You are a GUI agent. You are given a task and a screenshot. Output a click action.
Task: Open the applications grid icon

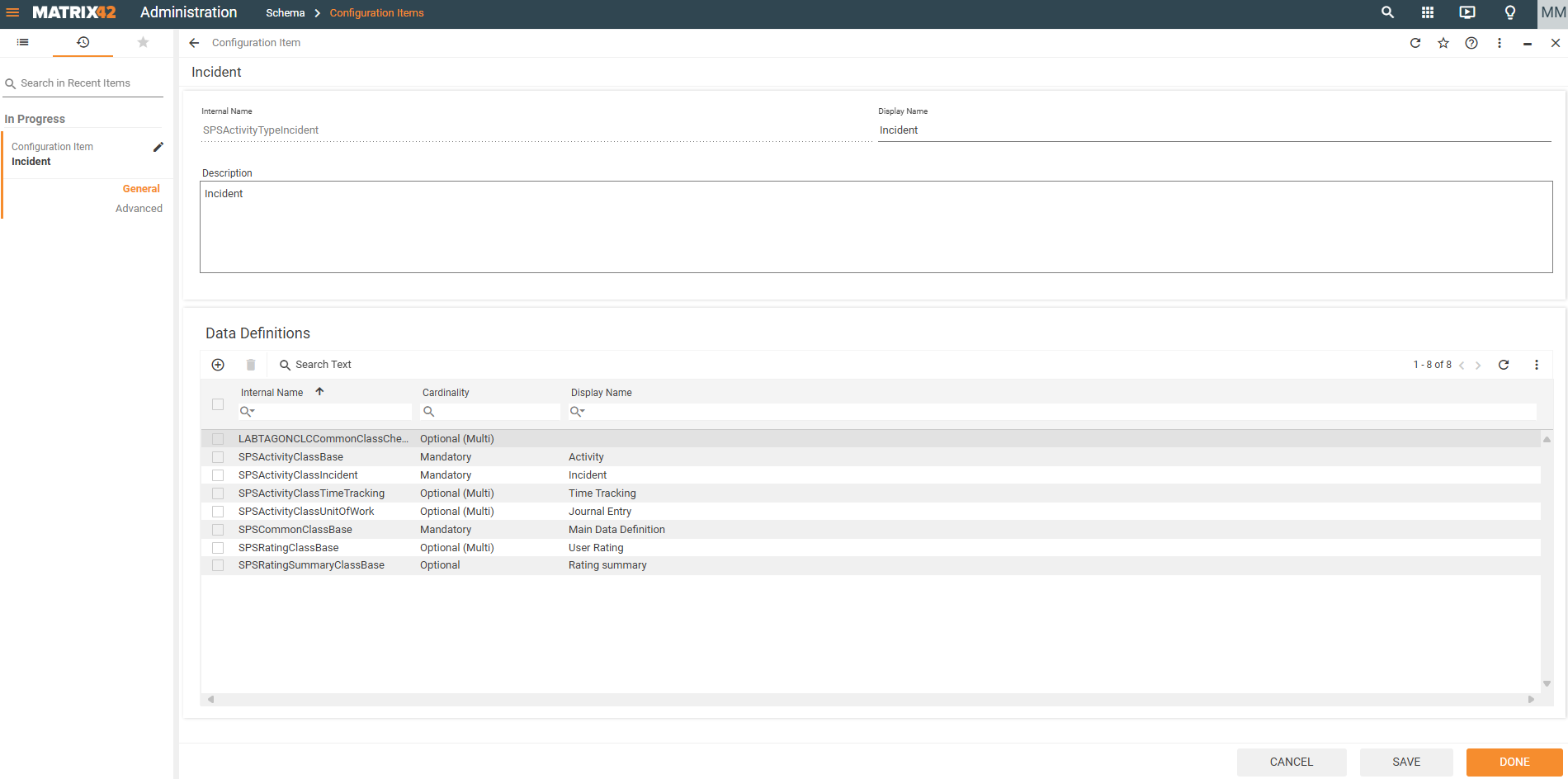point(1428,12)
